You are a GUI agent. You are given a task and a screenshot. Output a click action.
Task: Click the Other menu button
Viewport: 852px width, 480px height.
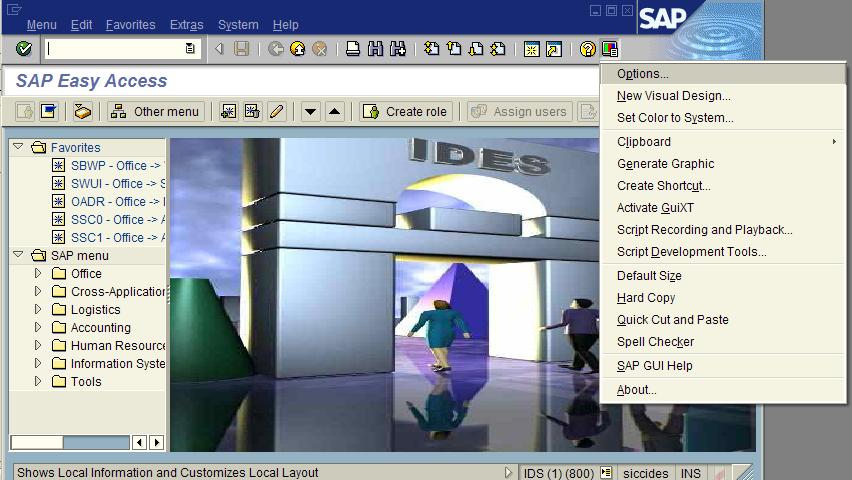coord(155,111)
